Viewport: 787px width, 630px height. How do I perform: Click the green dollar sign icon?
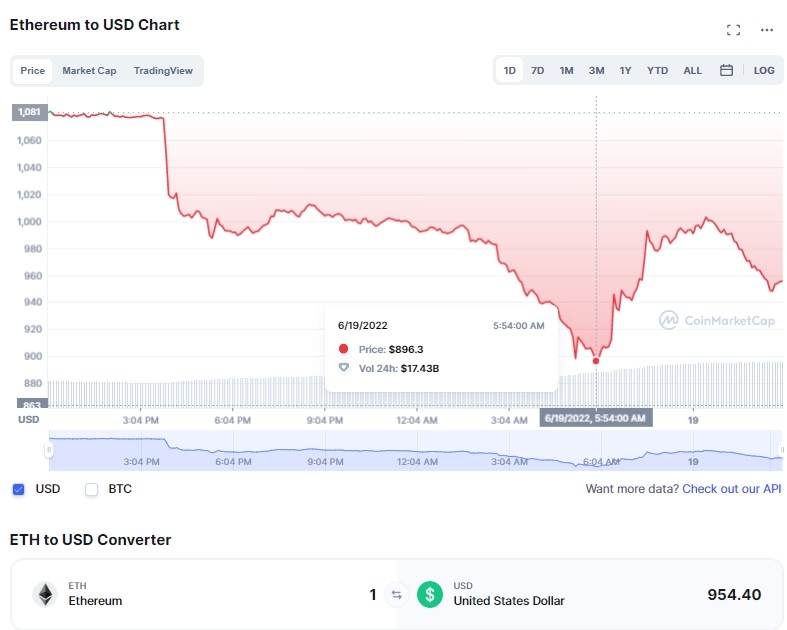(430, 595)
